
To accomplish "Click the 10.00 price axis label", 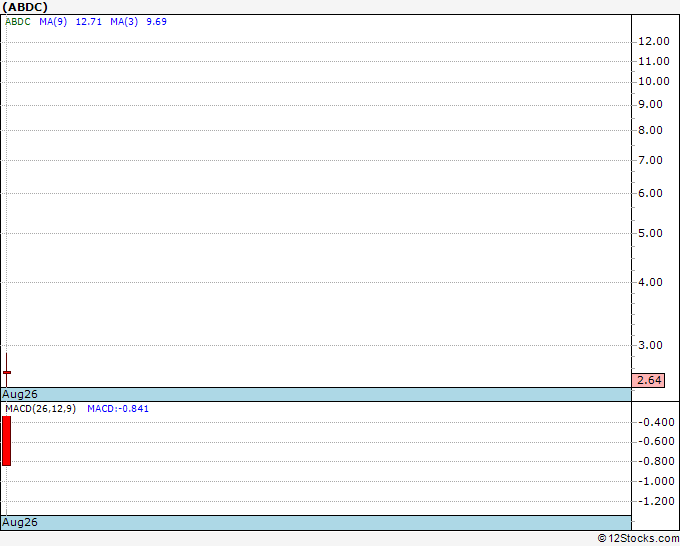I will [654, 81].
